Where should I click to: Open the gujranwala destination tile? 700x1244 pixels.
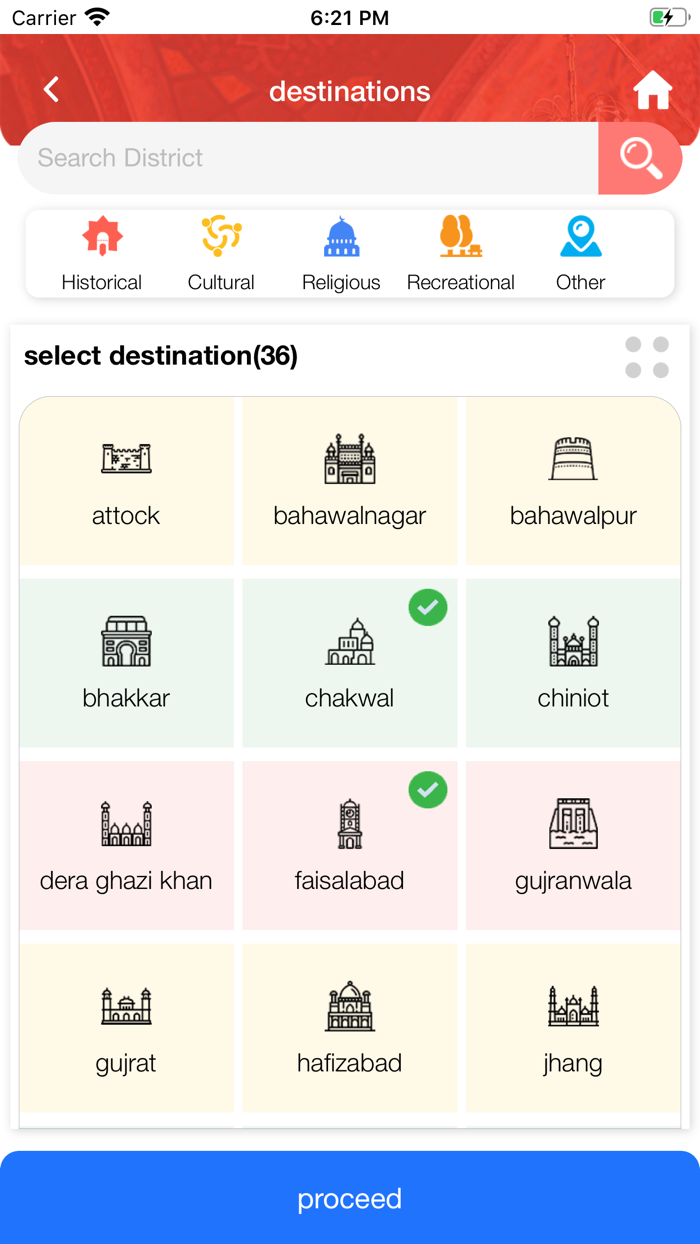pos(572,845)
